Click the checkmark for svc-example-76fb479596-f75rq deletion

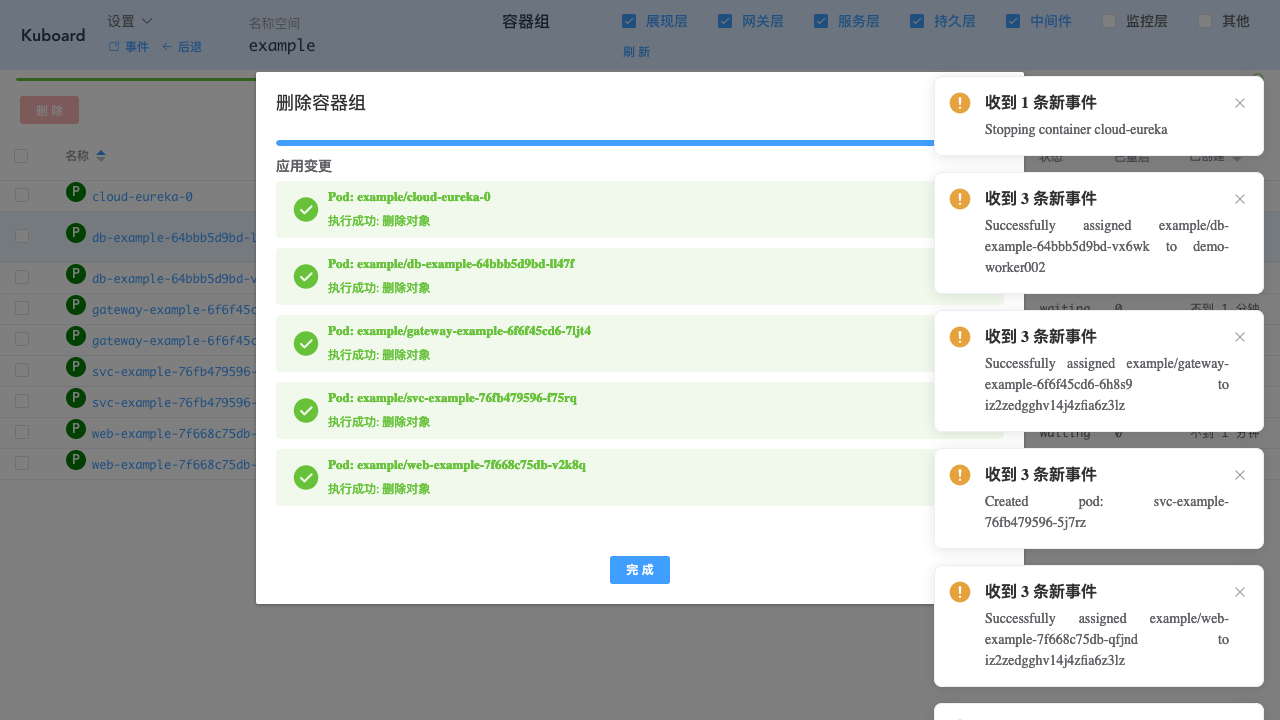[x=306, y=410]
